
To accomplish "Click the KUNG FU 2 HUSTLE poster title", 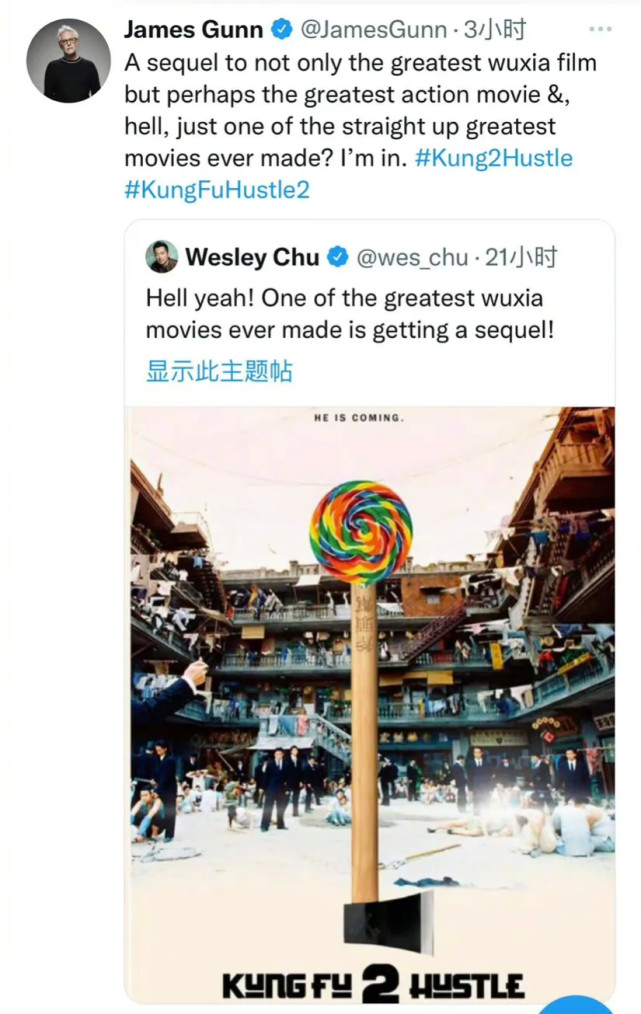I will (x=373, y=985).
